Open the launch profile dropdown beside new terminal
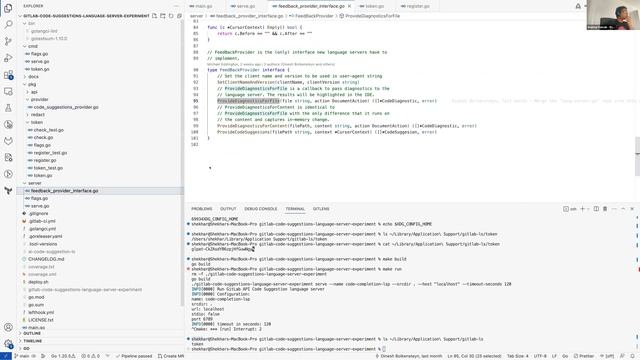Viewport: 640px width, 360px height. (x=588, y=209)
